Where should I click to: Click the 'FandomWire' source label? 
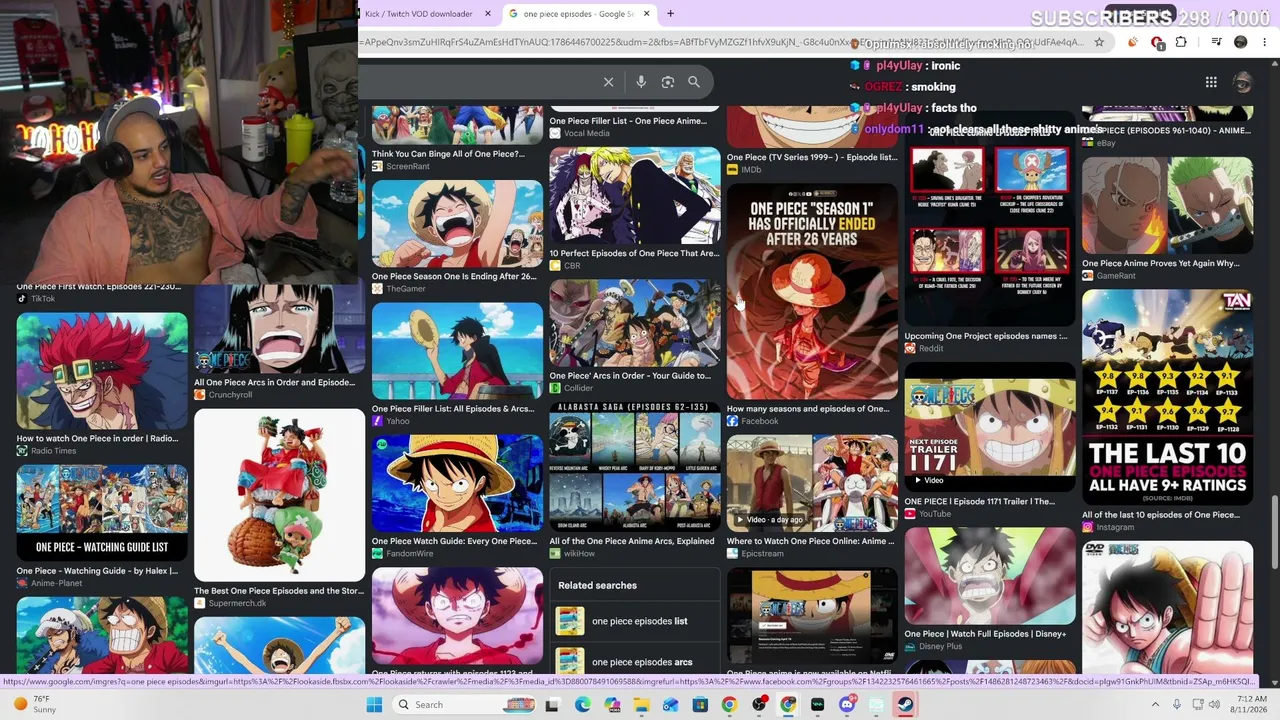tap(410, 554)
